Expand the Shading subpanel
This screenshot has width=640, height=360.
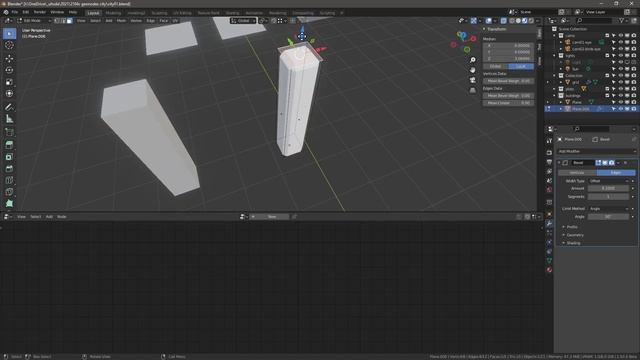573,243
